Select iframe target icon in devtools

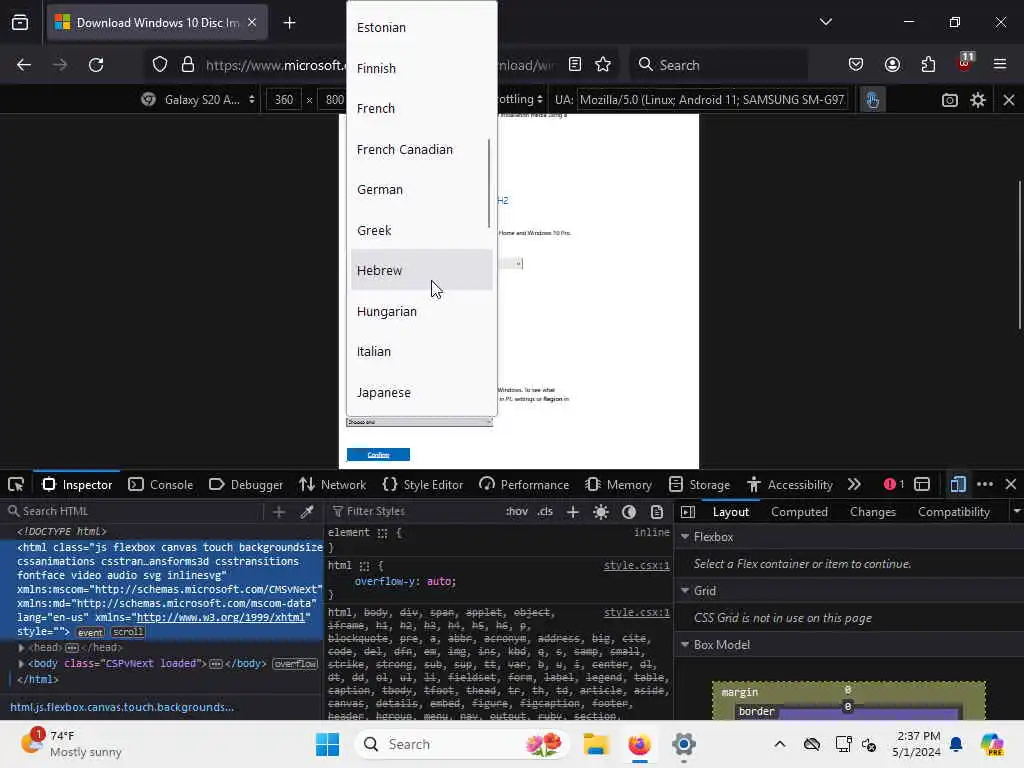coord(922,485)
